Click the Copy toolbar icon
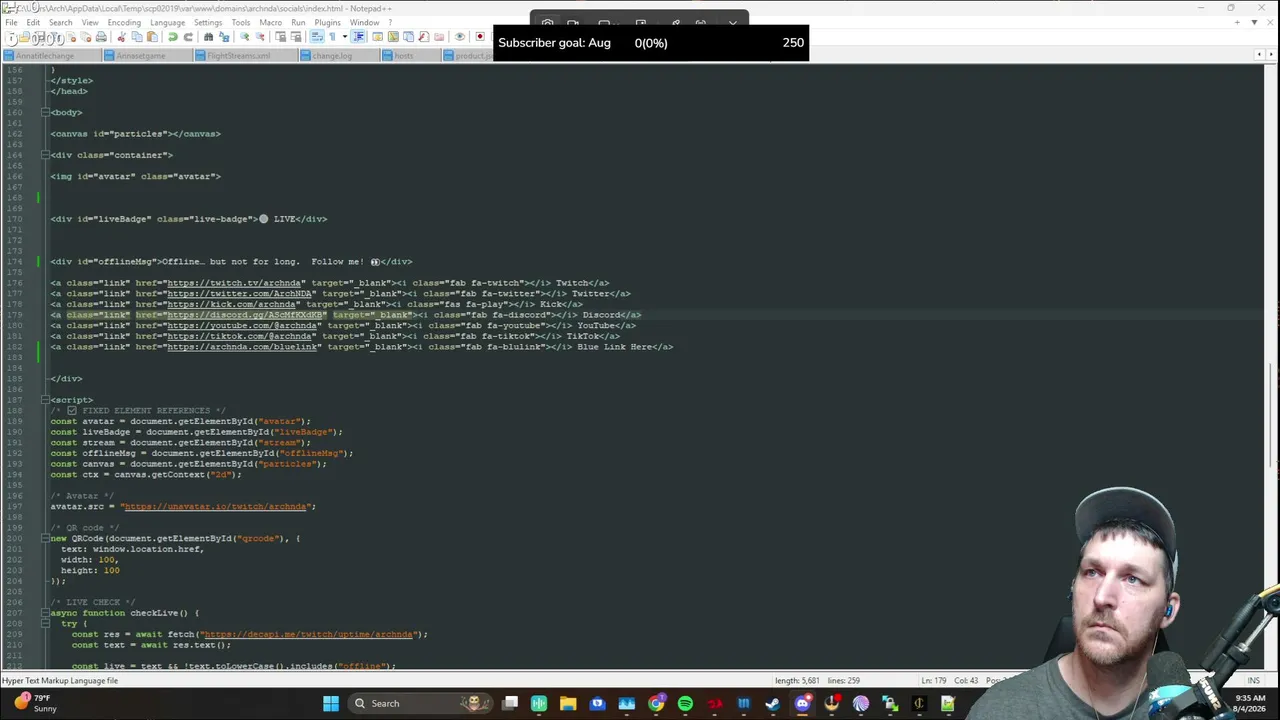Screen dimensions: 1280x720 (x=137, y=37)
